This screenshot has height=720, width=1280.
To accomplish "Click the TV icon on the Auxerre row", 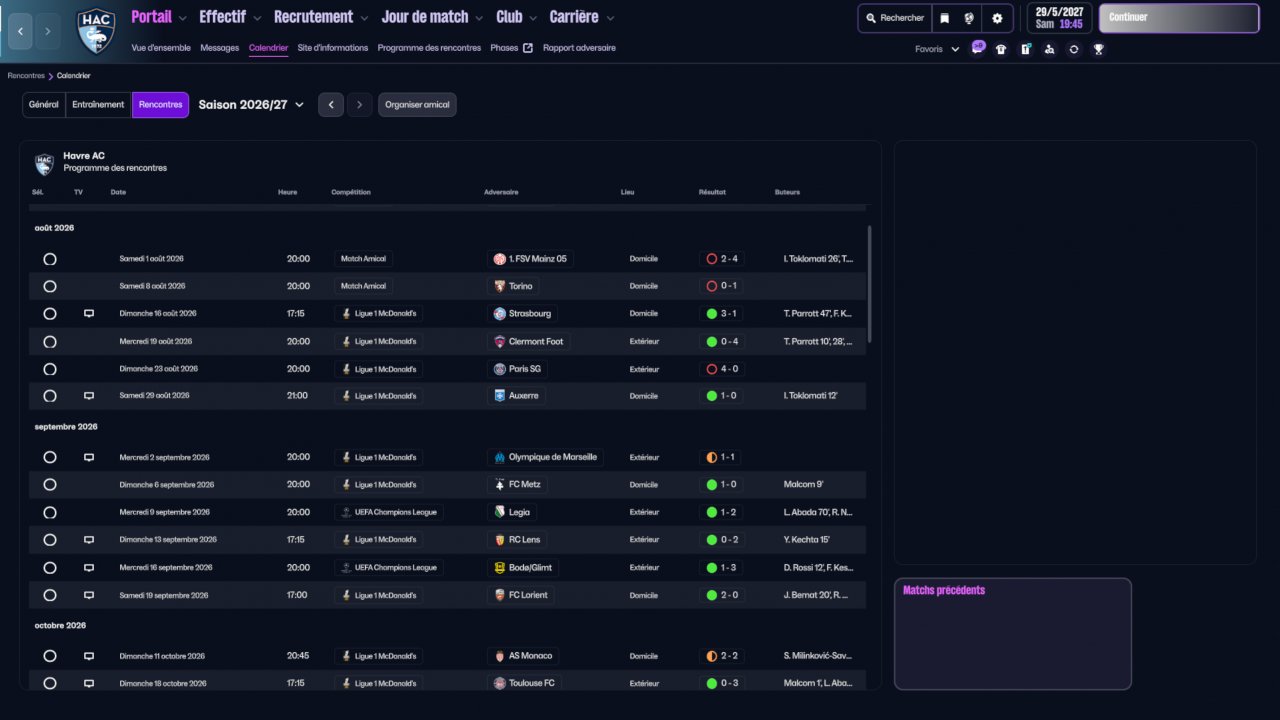I will pyautogui.click(x=89, y=396).
